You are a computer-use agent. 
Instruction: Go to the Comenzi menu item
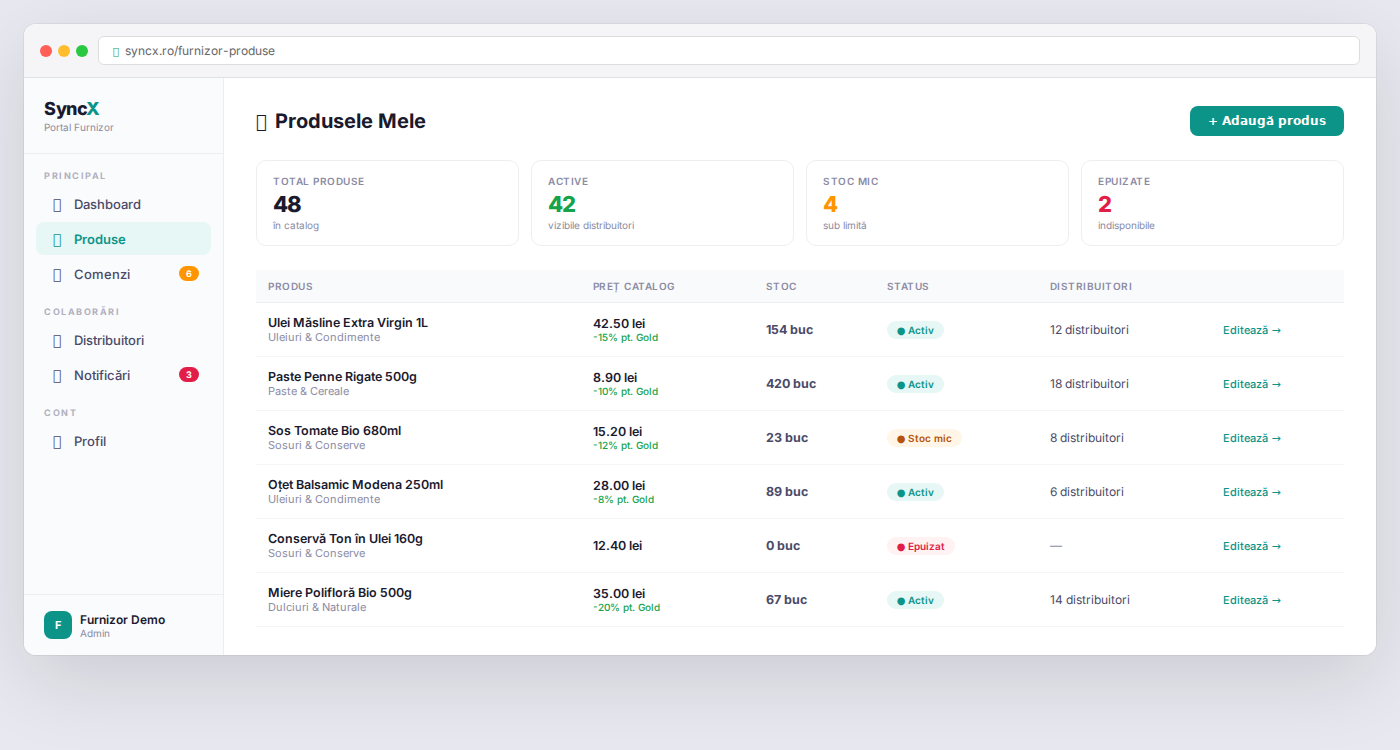point(102,274)
